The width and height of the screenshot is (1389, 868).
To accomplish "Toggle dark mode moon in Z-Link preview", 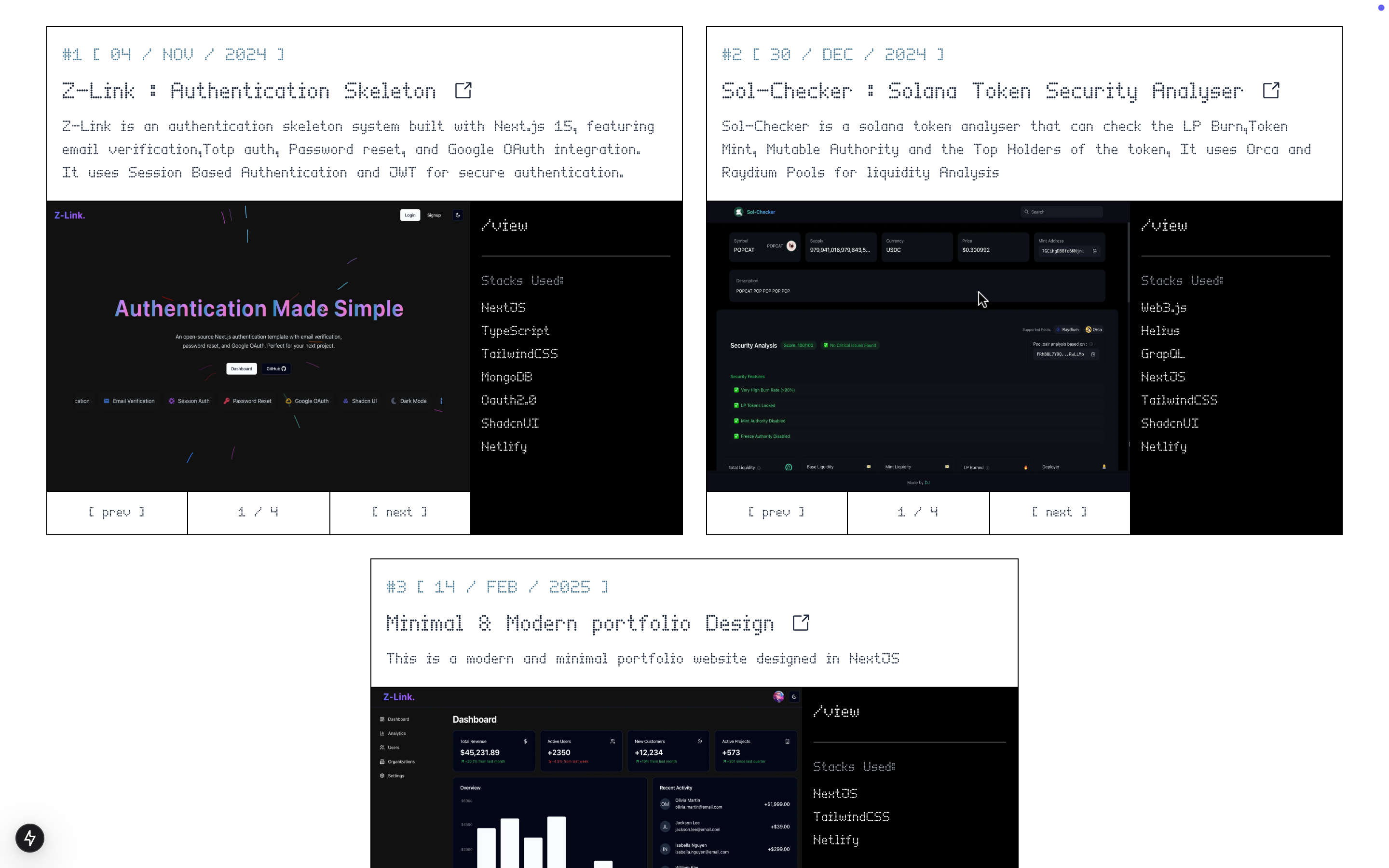I will [457, 215].
